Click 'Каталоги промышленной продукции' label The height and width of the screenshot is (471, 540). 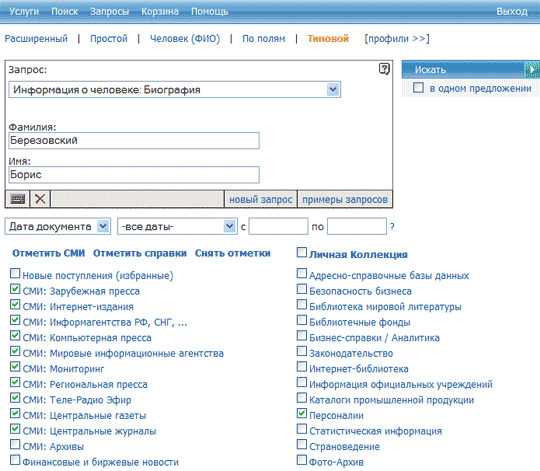[392, 400]
